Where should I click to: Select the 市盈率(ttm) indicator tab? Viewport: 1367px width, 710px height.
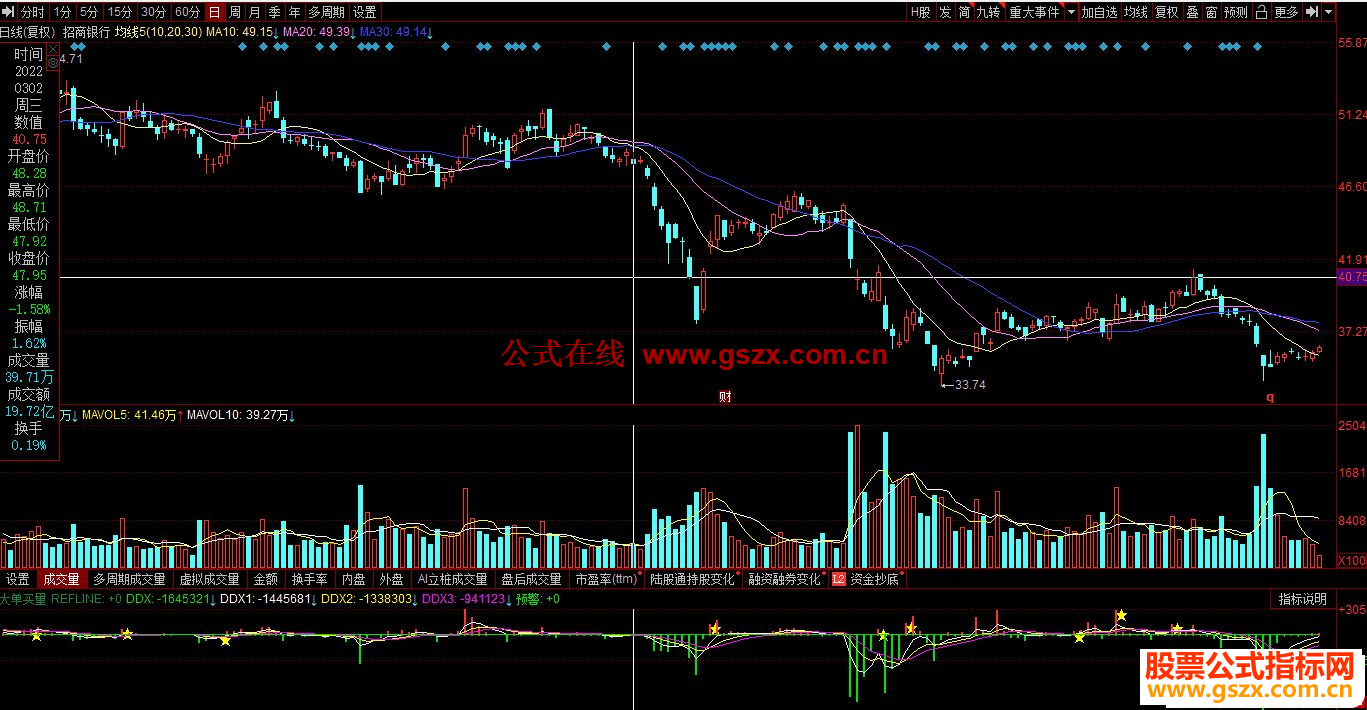tap(606, 579)
